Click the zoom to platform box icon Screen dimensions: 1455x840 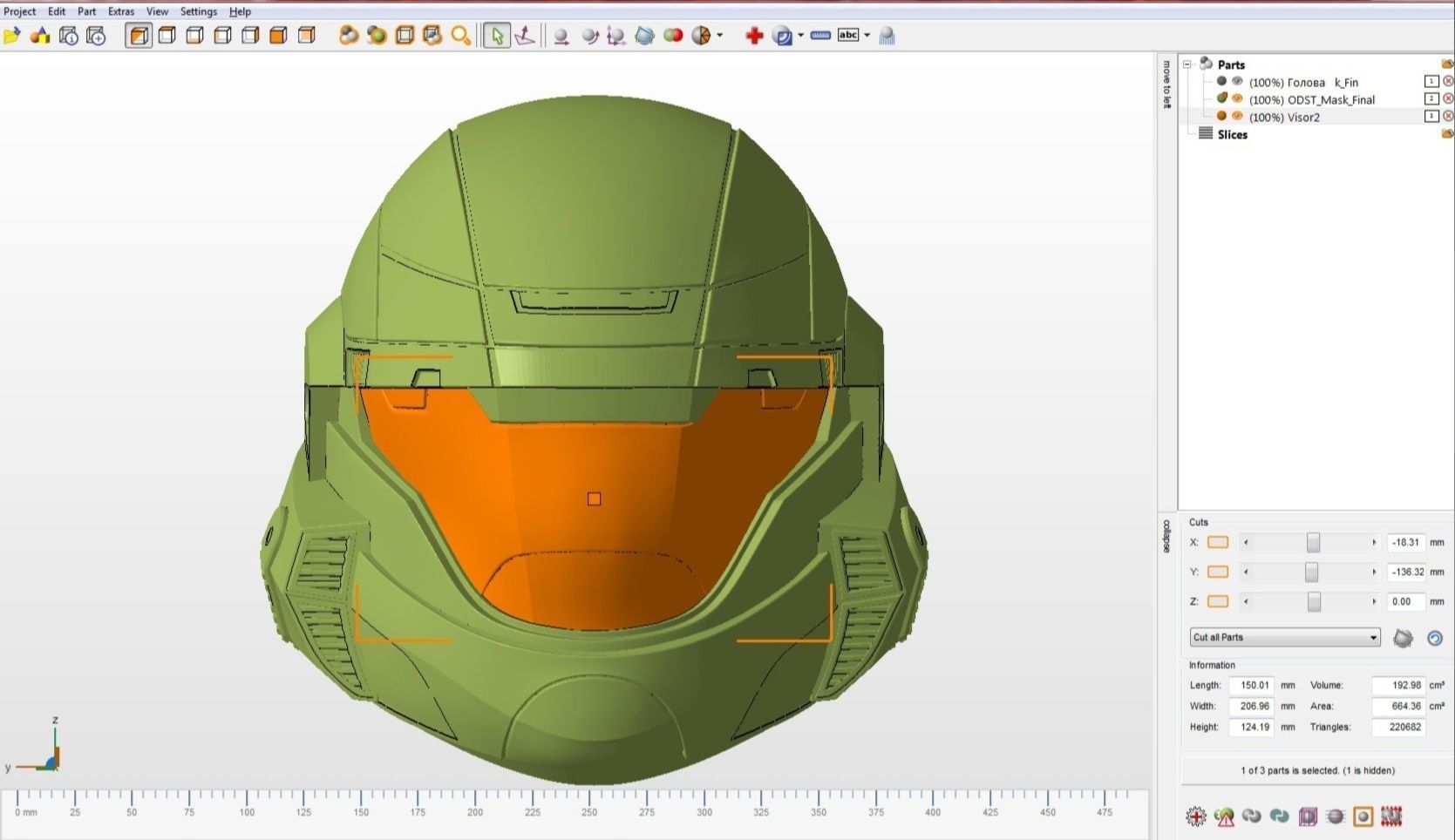click(x=405, y=36)
